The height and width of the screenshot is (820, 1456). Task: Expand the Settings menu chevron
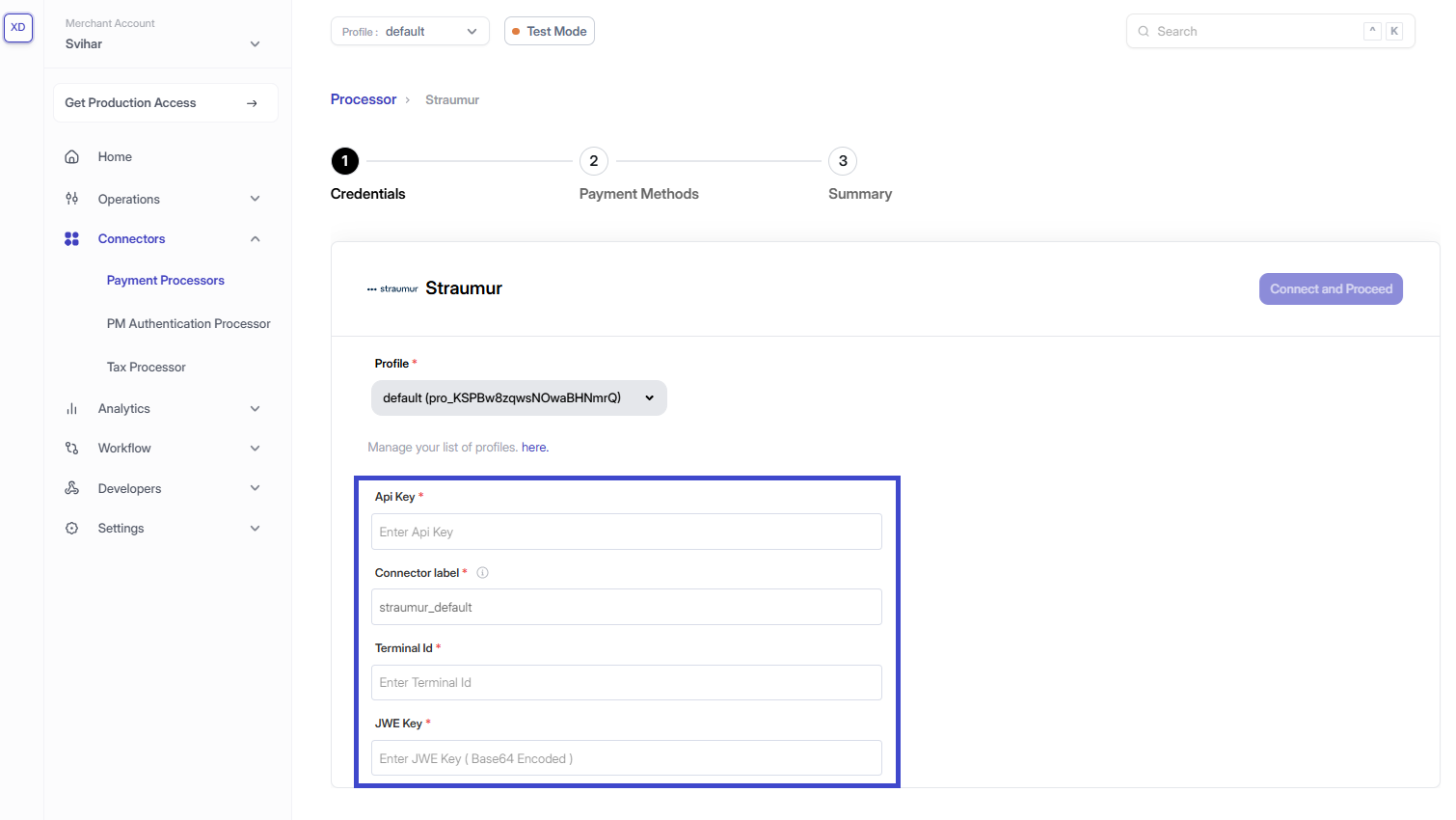pos(256,529)
